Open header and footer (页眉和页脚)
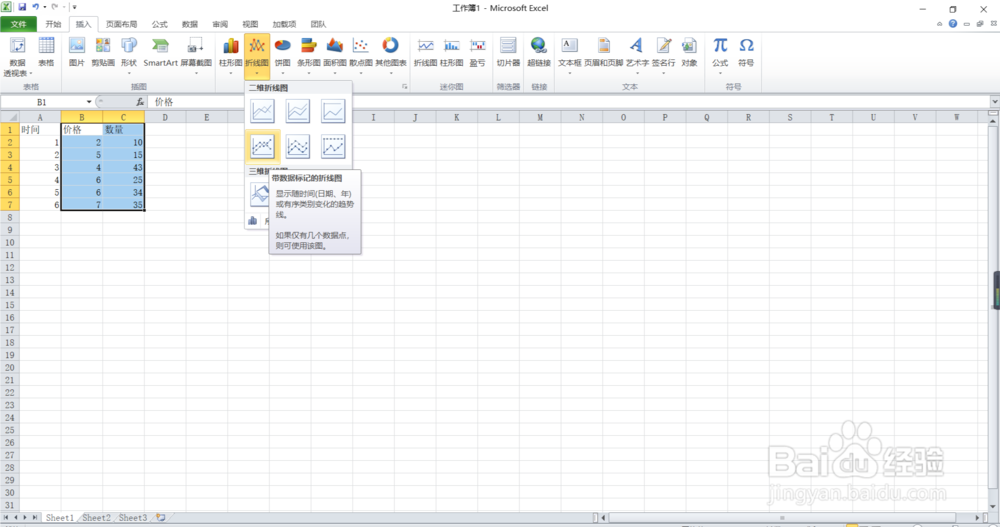Screen dimensions: 1000x527 coord(603,46)
